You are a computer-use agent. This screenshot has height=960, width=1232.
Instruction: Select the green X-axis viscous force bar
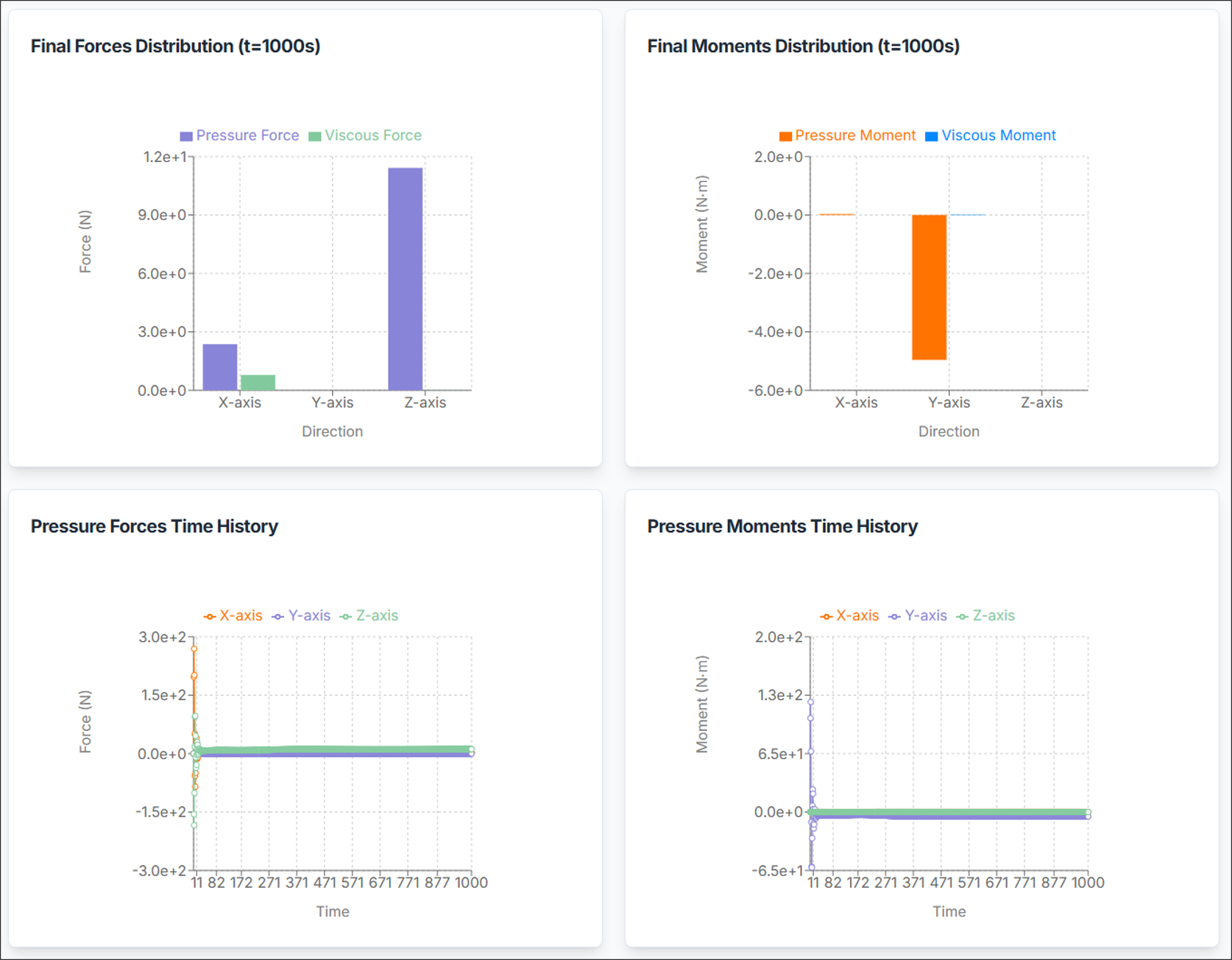(258, 382)
